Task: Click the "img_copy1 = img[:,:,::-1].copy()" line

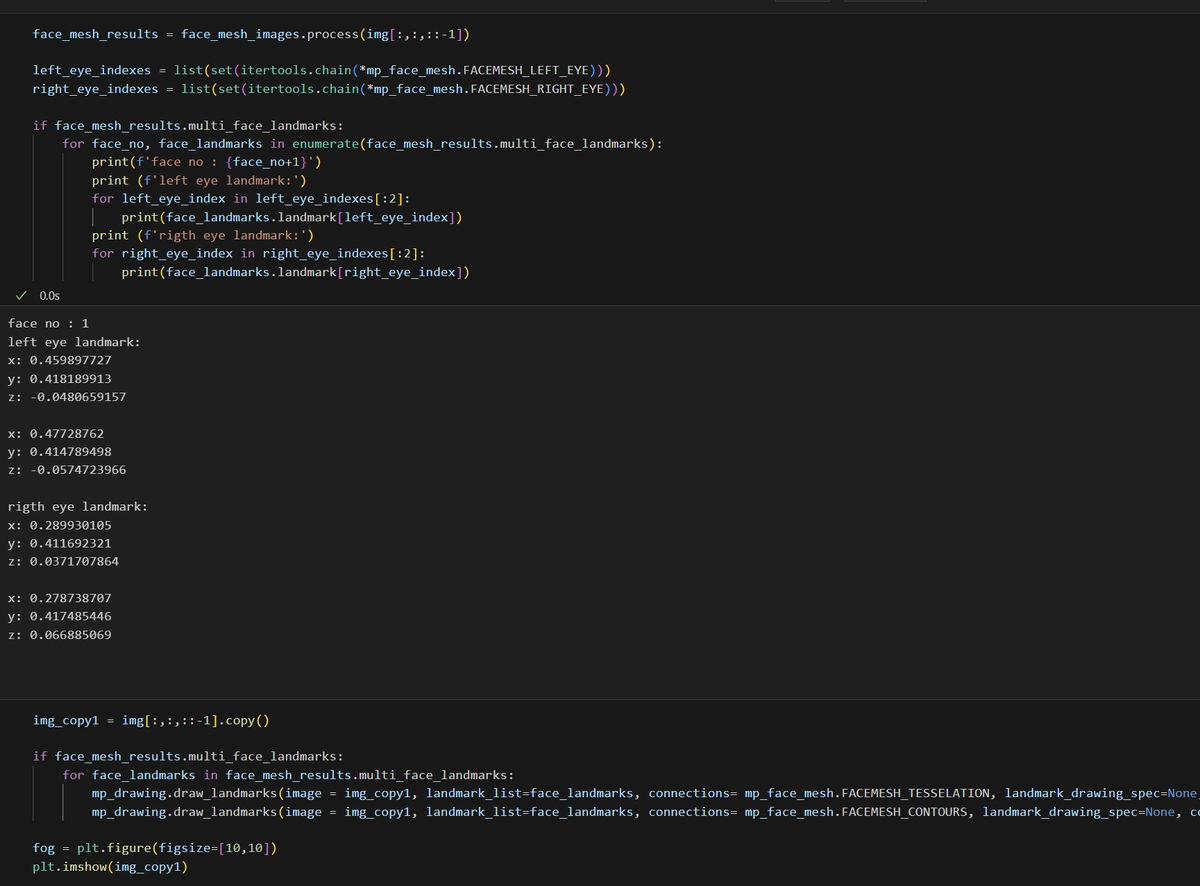Action: tap(152, 721)
